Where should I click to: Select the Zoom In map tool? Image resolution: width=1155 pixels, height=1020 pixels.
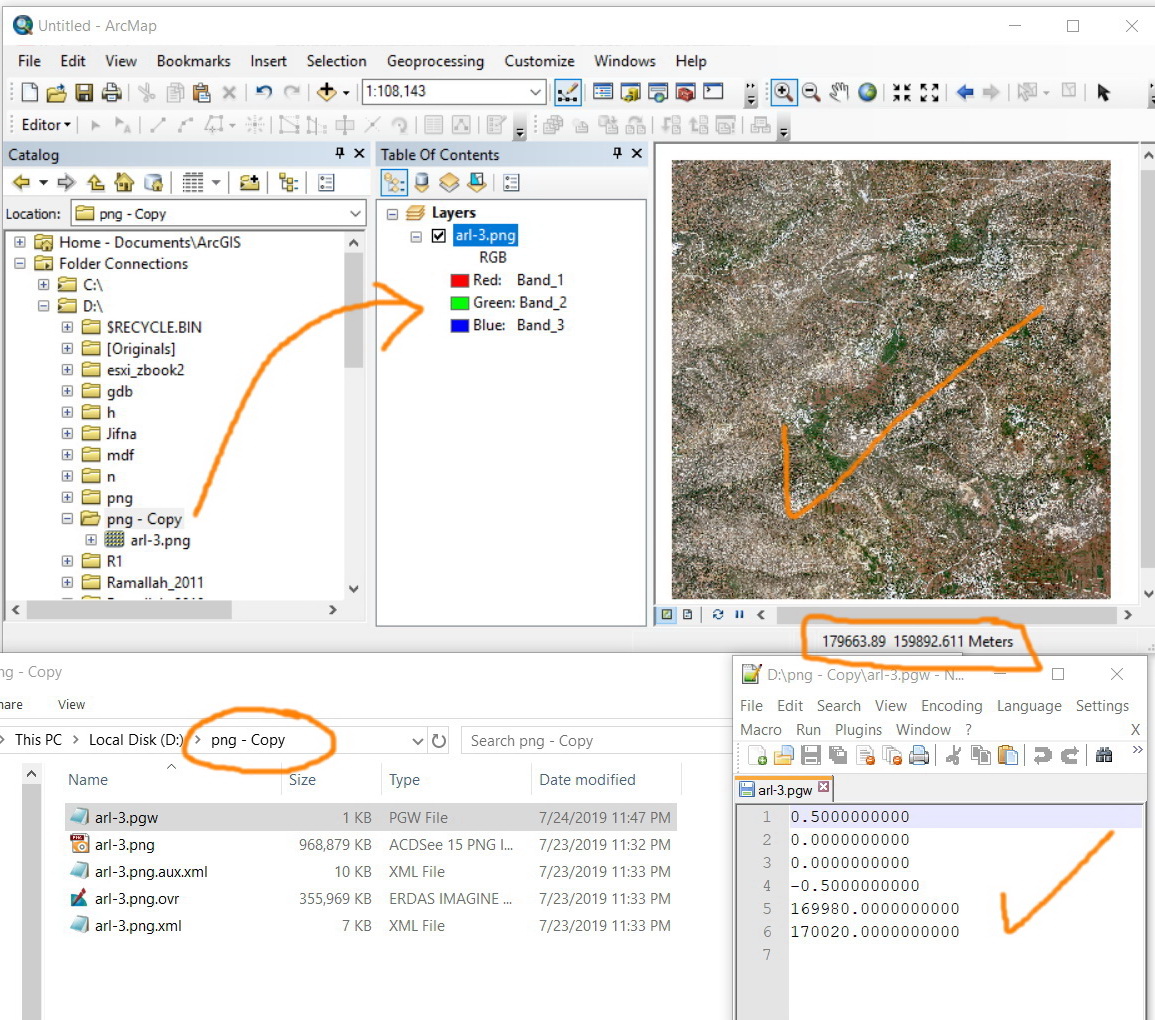783,92
